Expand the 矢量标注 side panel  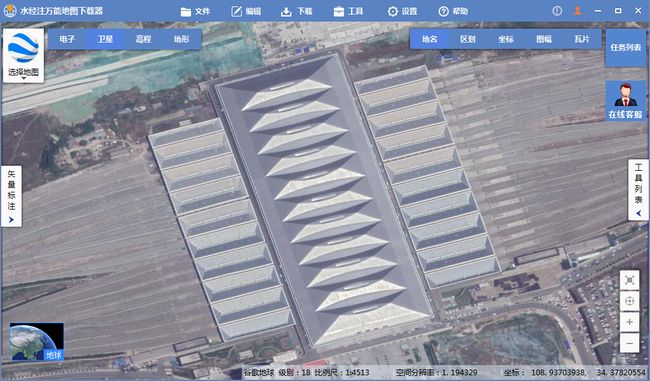[x=12, y=196]
